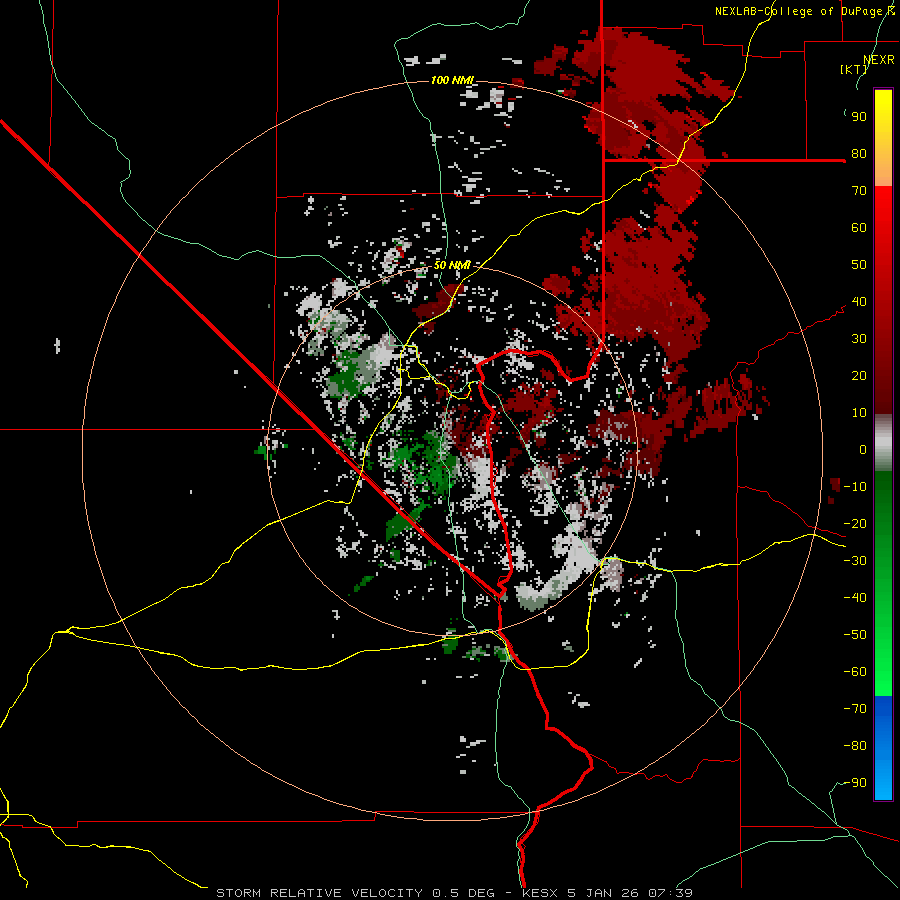Screen dimensions: 900x900
Task: Select the -10 value on velocity scale
Action: (x=855, y=487)
